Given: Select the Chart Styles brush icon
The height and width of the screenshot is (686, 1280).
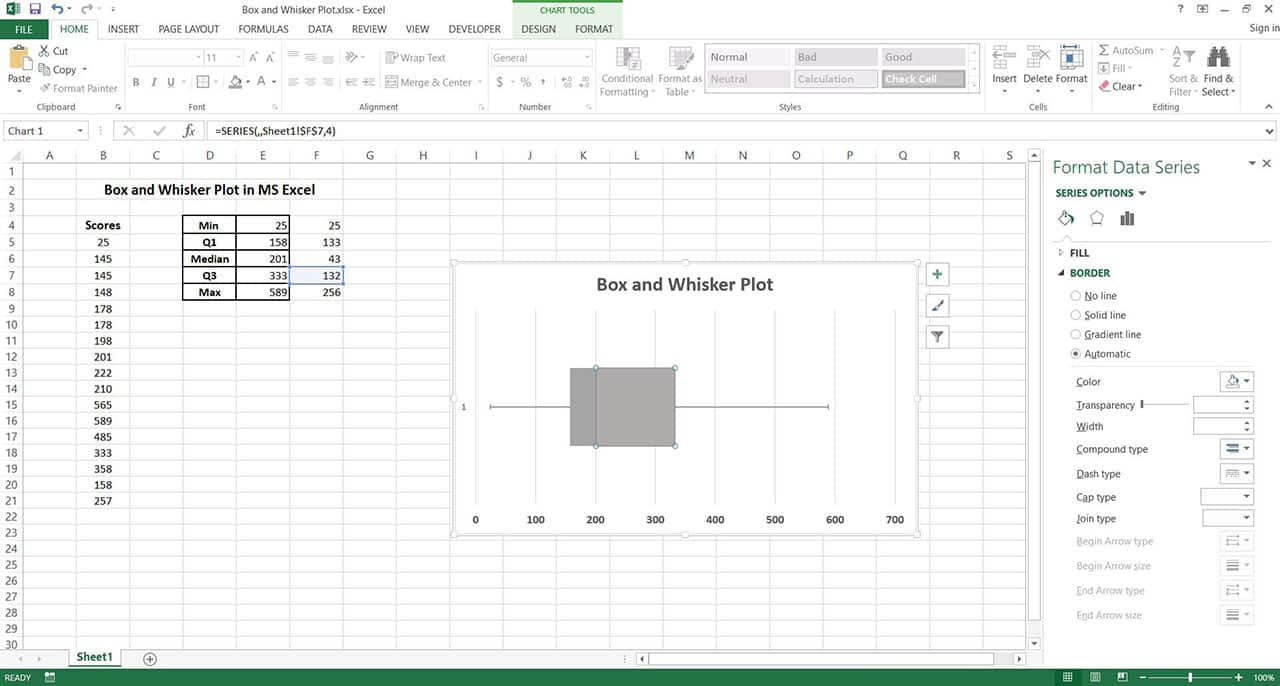Looking at the screenshot, I should pos(936,305).
